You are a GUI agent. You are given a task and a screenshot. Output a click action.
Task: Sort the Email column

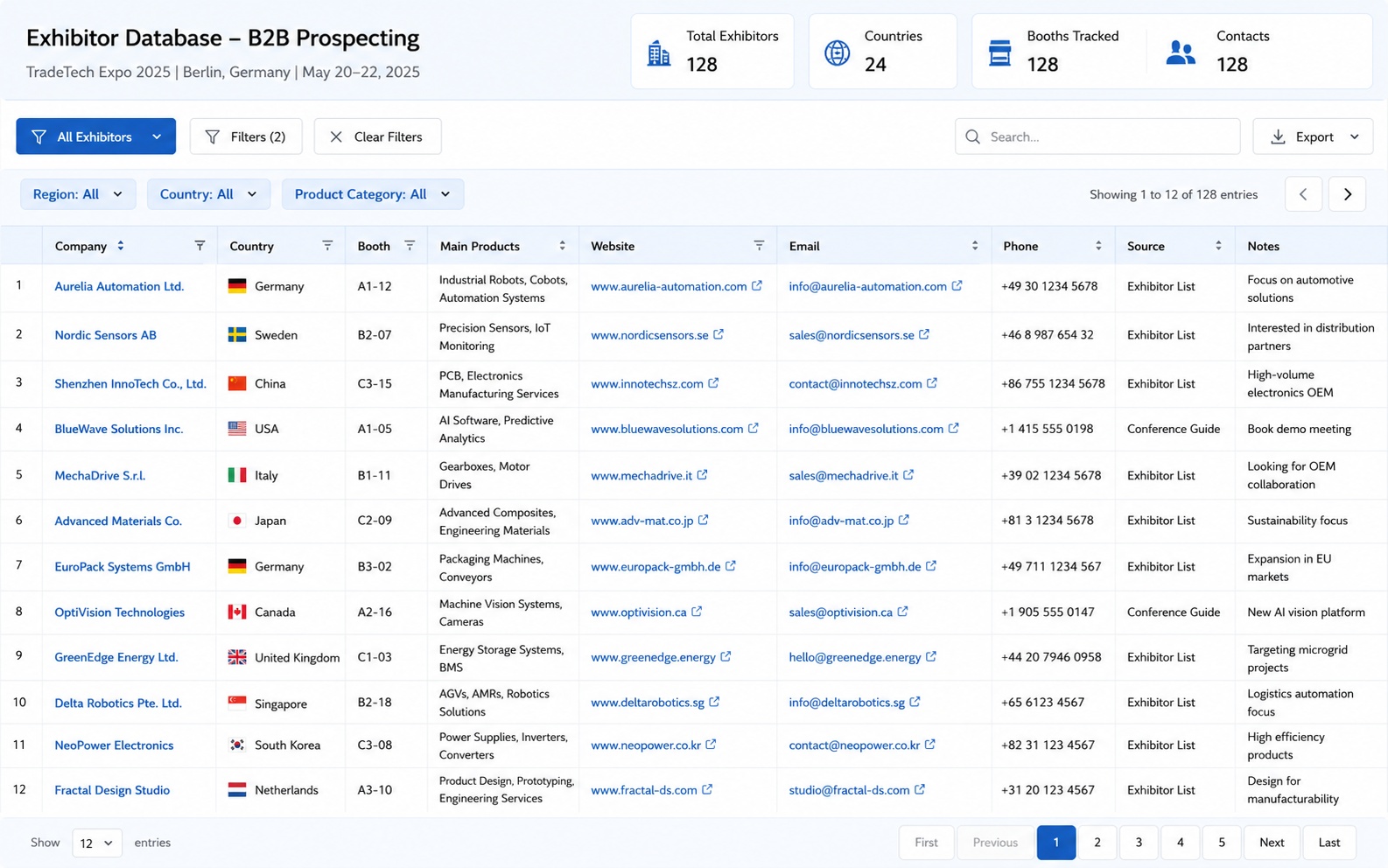(975, 246)
